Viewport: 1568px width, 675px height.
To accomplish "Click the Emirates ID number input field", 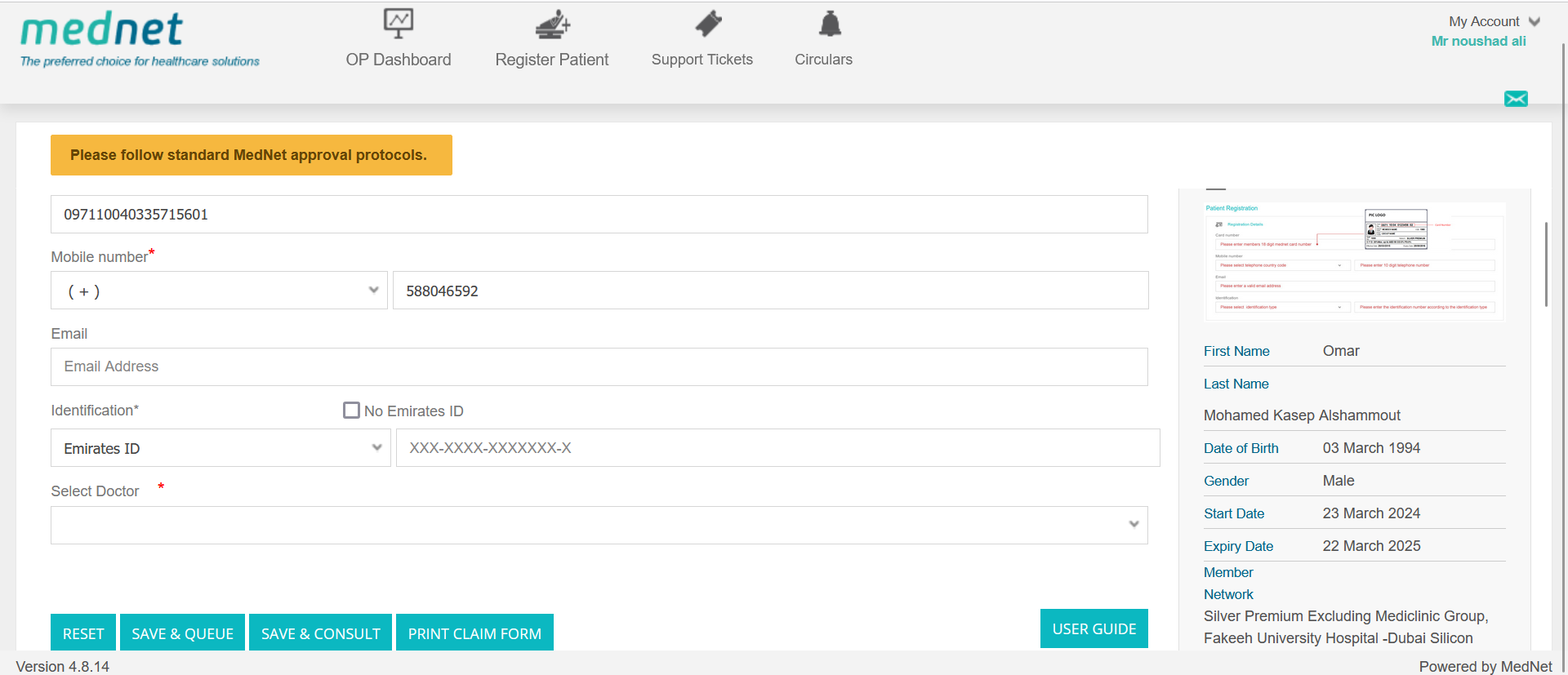I will tap(778, 448).
